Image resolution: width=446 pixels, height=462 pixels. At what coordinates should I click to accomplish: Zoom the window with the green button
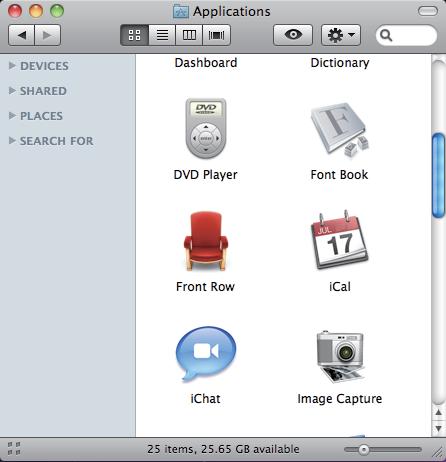tap(57, 11)
